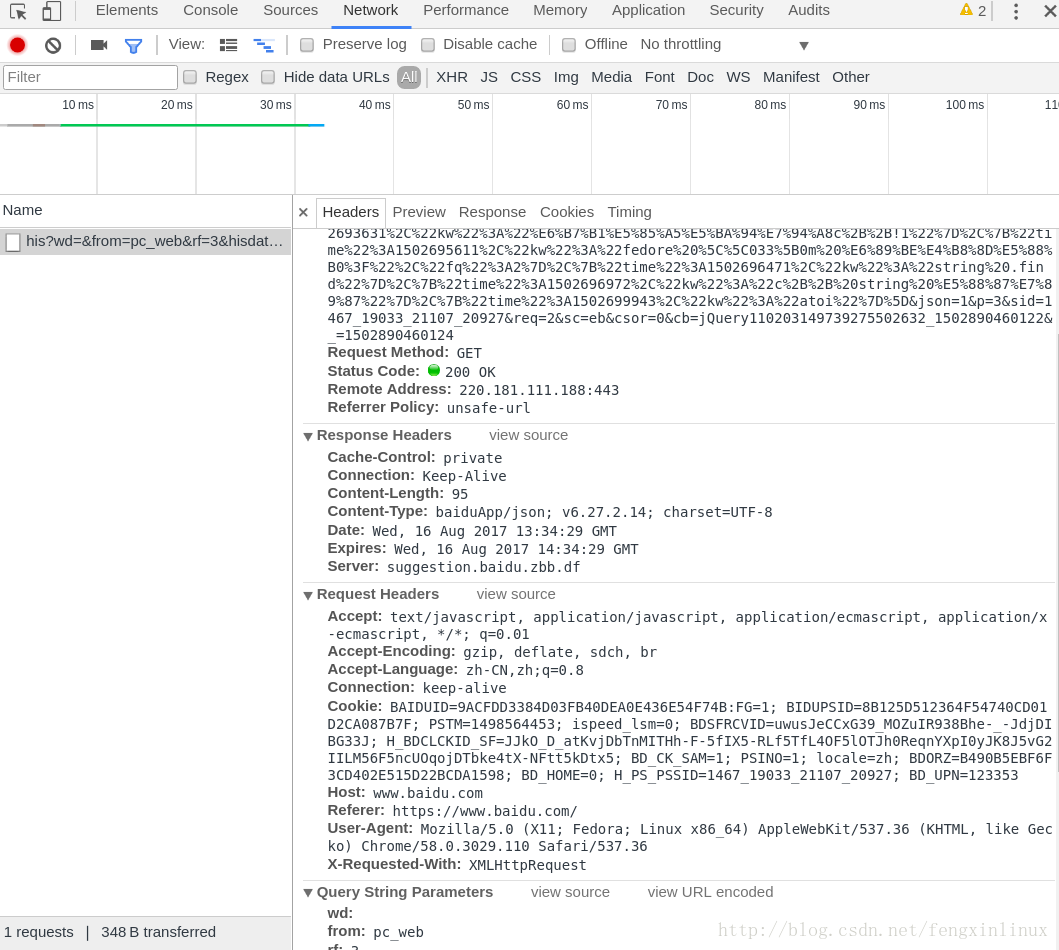The image size is (1059, 950).
Task: Switch to the Performance tab
Action: click(x=466, y=10)
